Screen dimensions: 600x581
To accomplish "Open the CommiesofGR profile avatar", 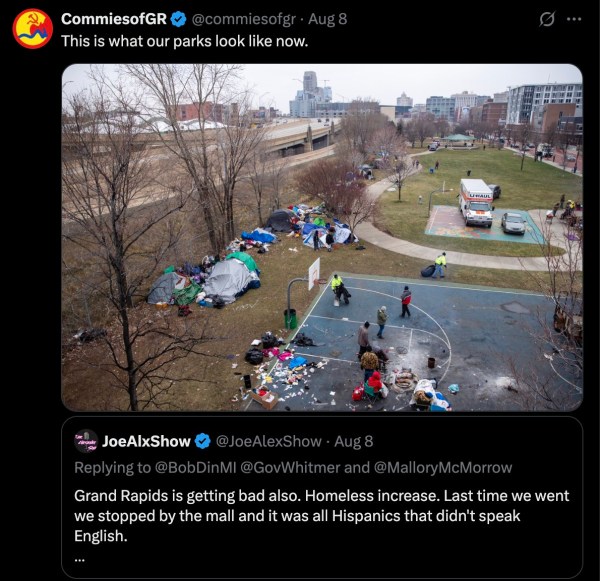I will [32, 29].
